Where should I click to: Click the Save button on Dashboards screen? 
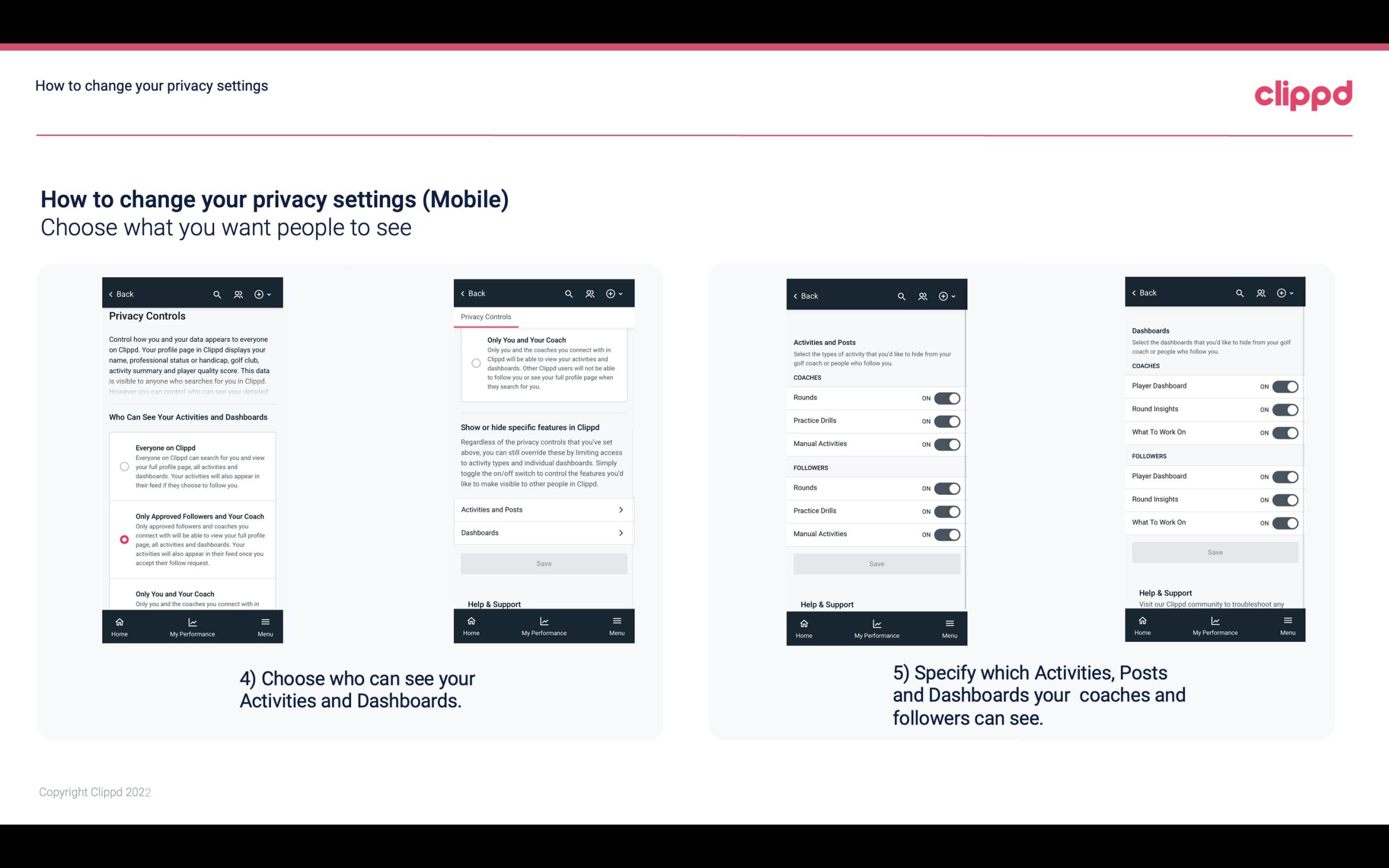point(1215,552)
